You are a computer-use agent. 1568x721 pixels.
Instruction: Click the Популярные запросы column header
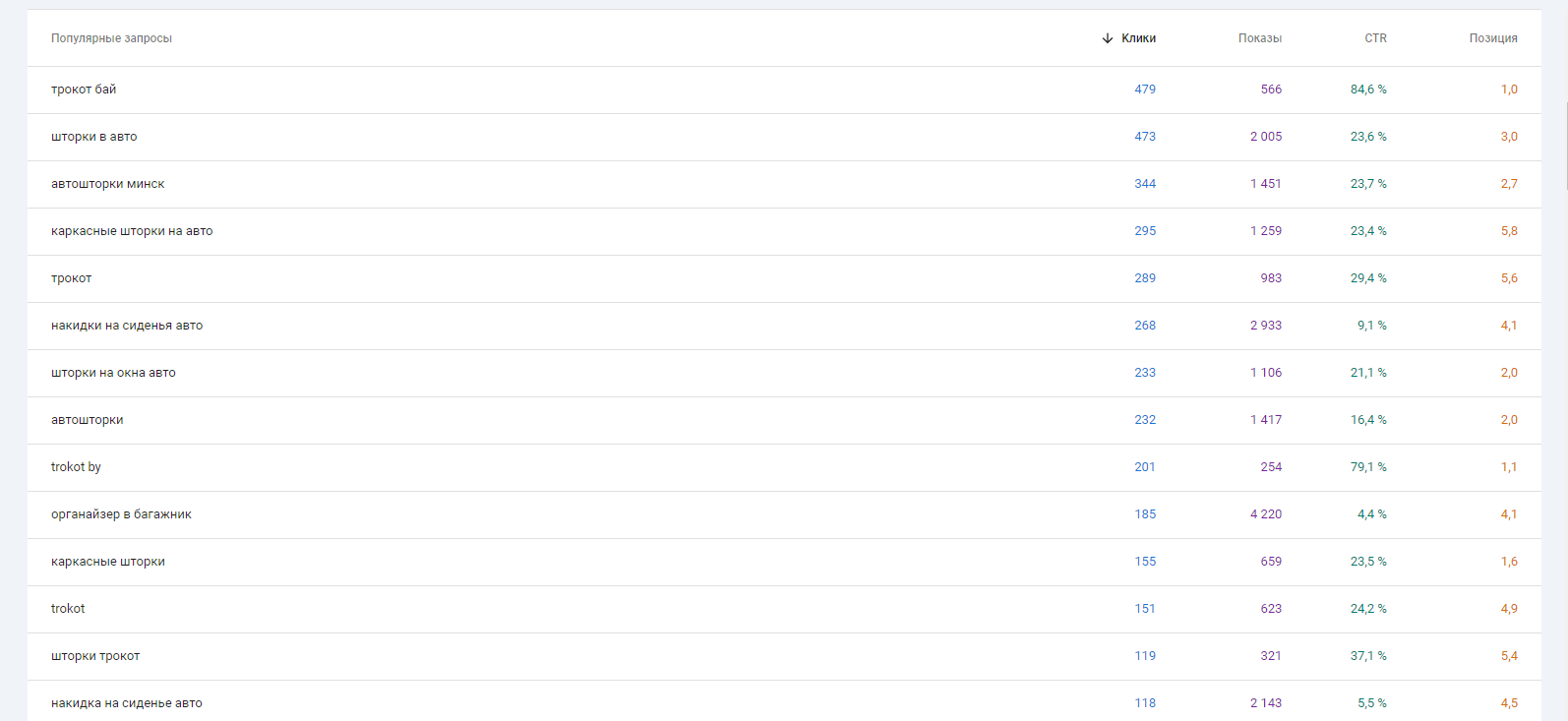(x=111, y=38)
